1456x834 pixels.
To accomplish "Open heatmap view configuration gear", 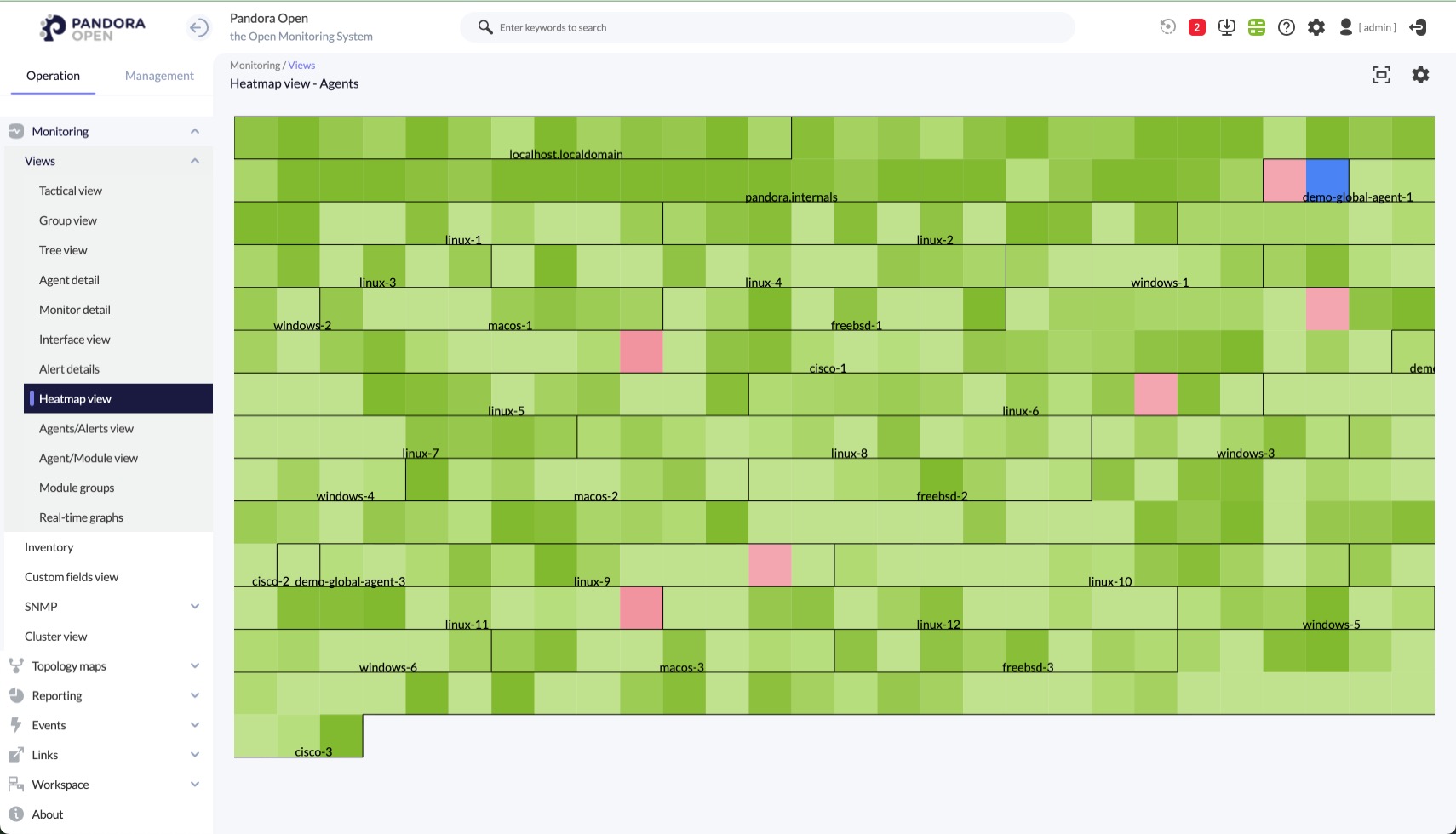I will [x=1420, y=75].
